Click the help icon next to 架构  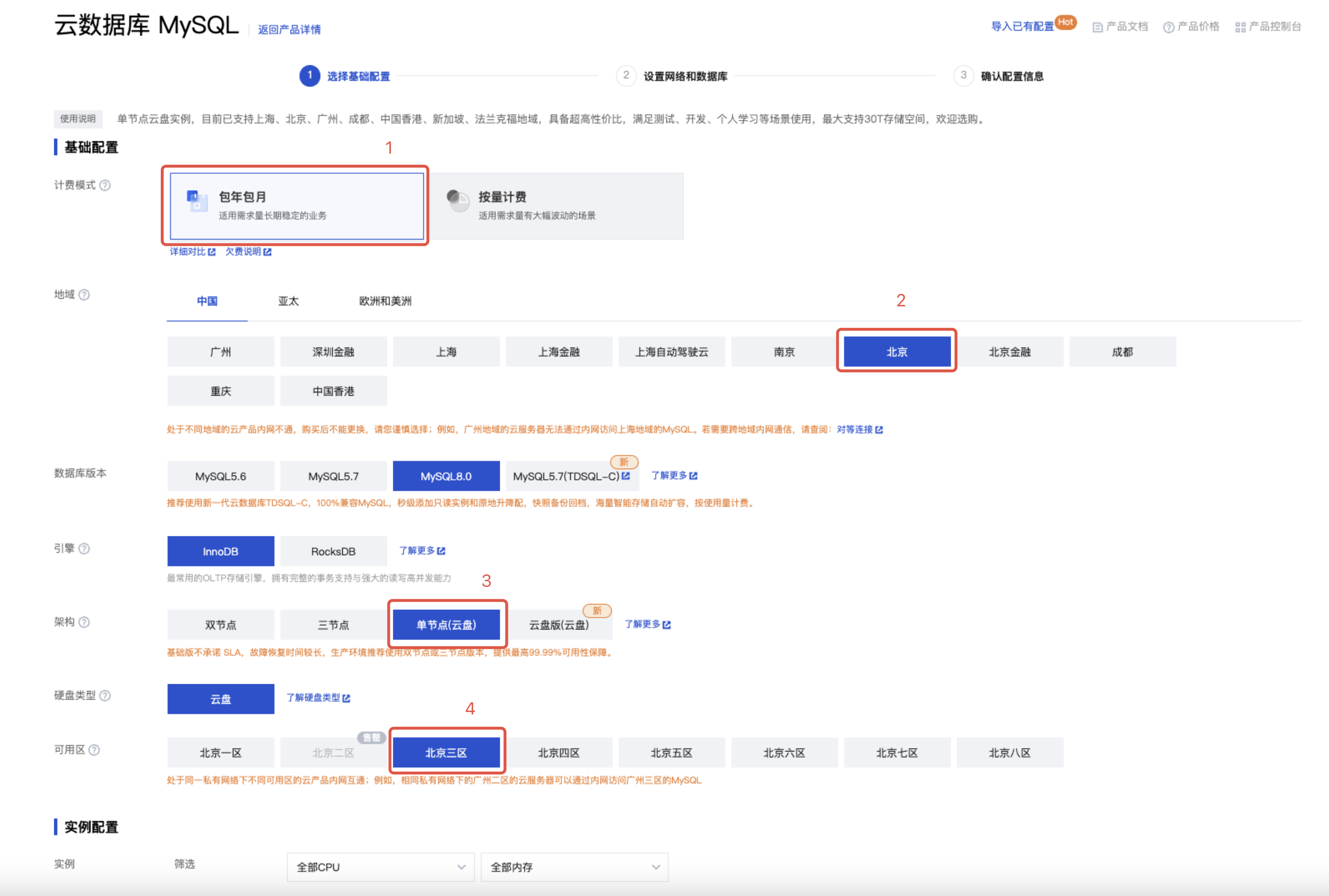(x=84, y=622)
